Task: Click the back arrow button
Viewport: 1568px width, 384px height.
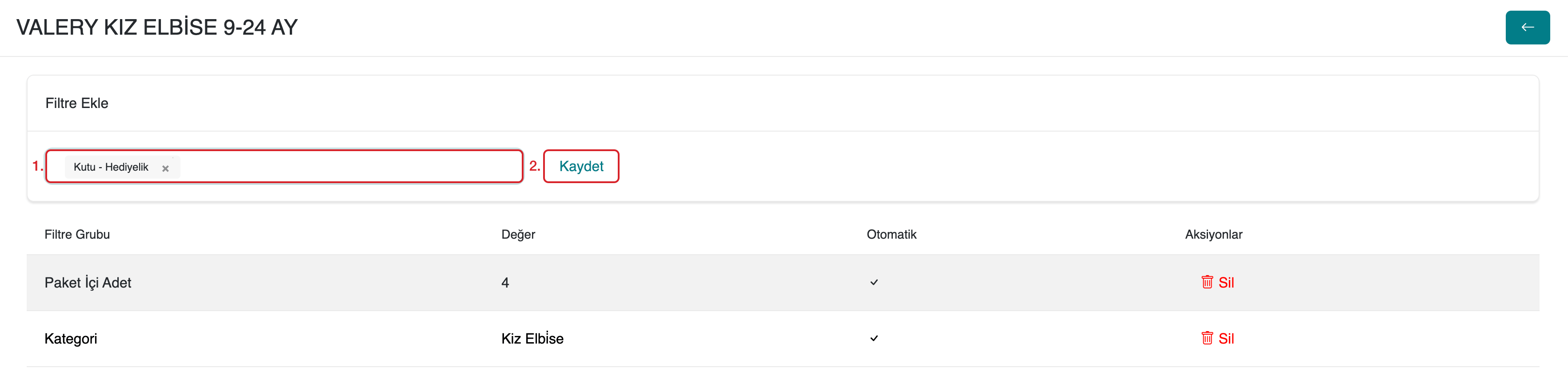Action: click(1527, 28)
